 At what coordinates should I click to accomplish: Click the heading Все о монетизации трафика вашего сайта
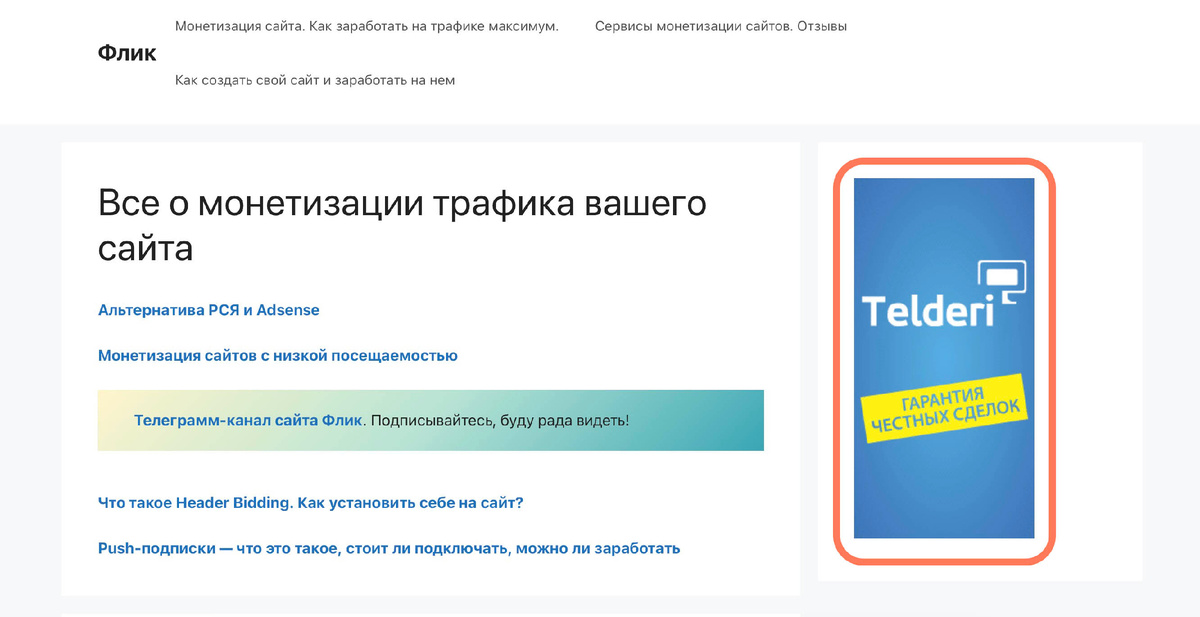[x=402, y=224]
